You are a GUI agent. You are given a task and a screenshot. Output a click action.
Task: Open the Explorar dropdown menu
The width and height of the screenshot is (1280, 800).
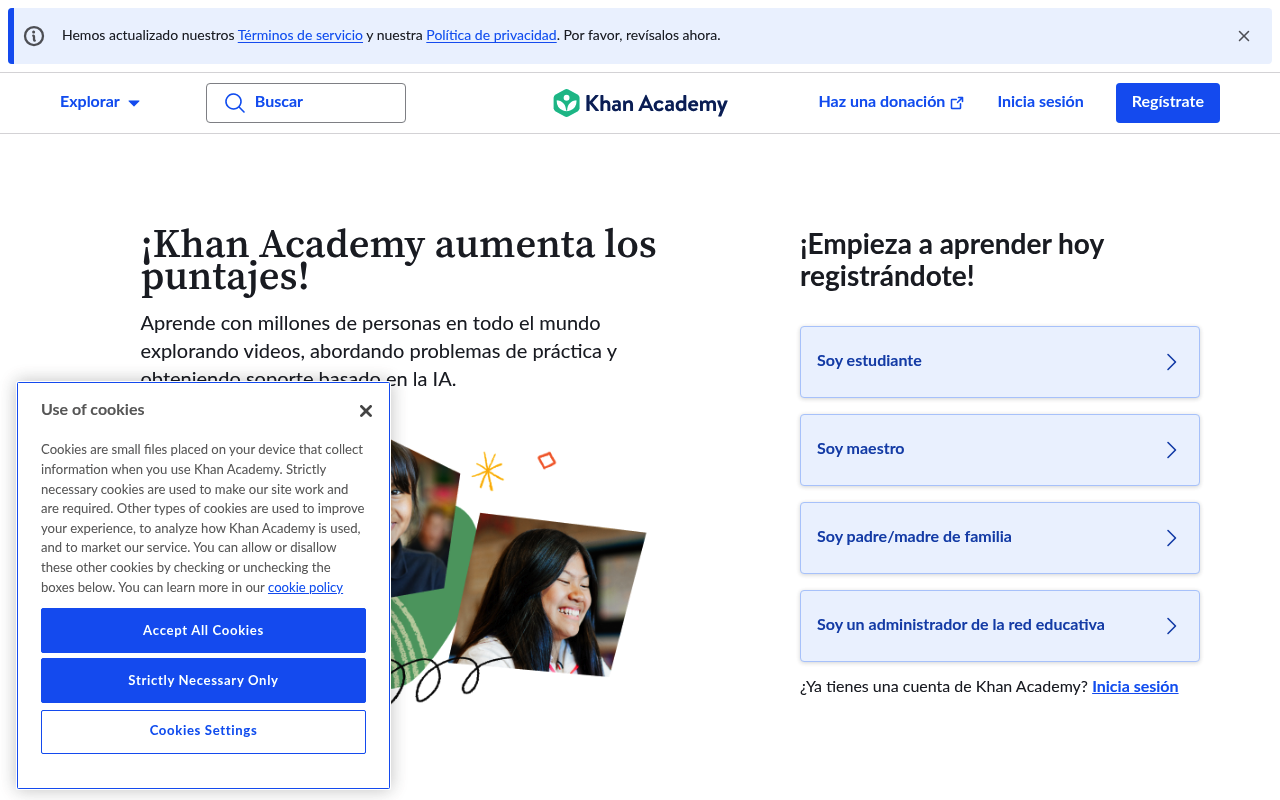[99, 102]
